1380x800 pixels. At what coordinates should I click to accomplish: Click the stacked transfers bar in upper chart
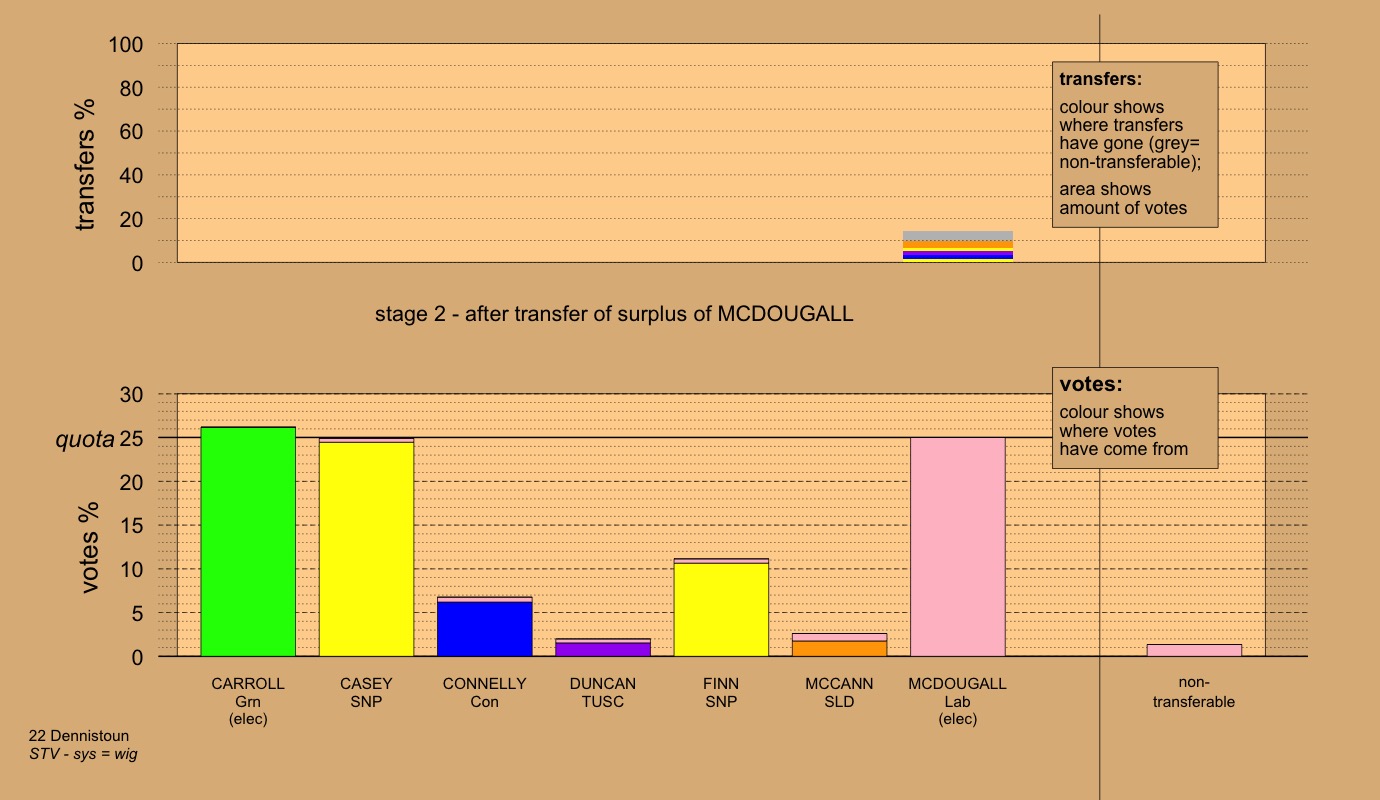pos(958,246)
